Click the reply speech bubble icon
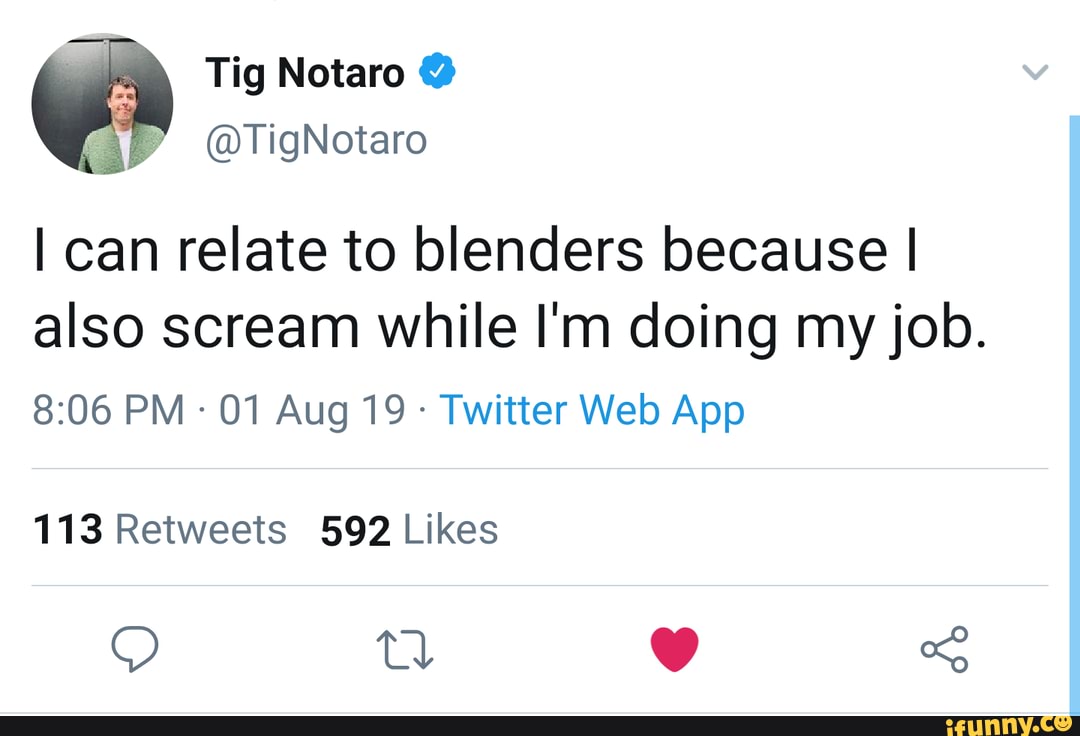1080x736 pixels. tap(134, 649)
